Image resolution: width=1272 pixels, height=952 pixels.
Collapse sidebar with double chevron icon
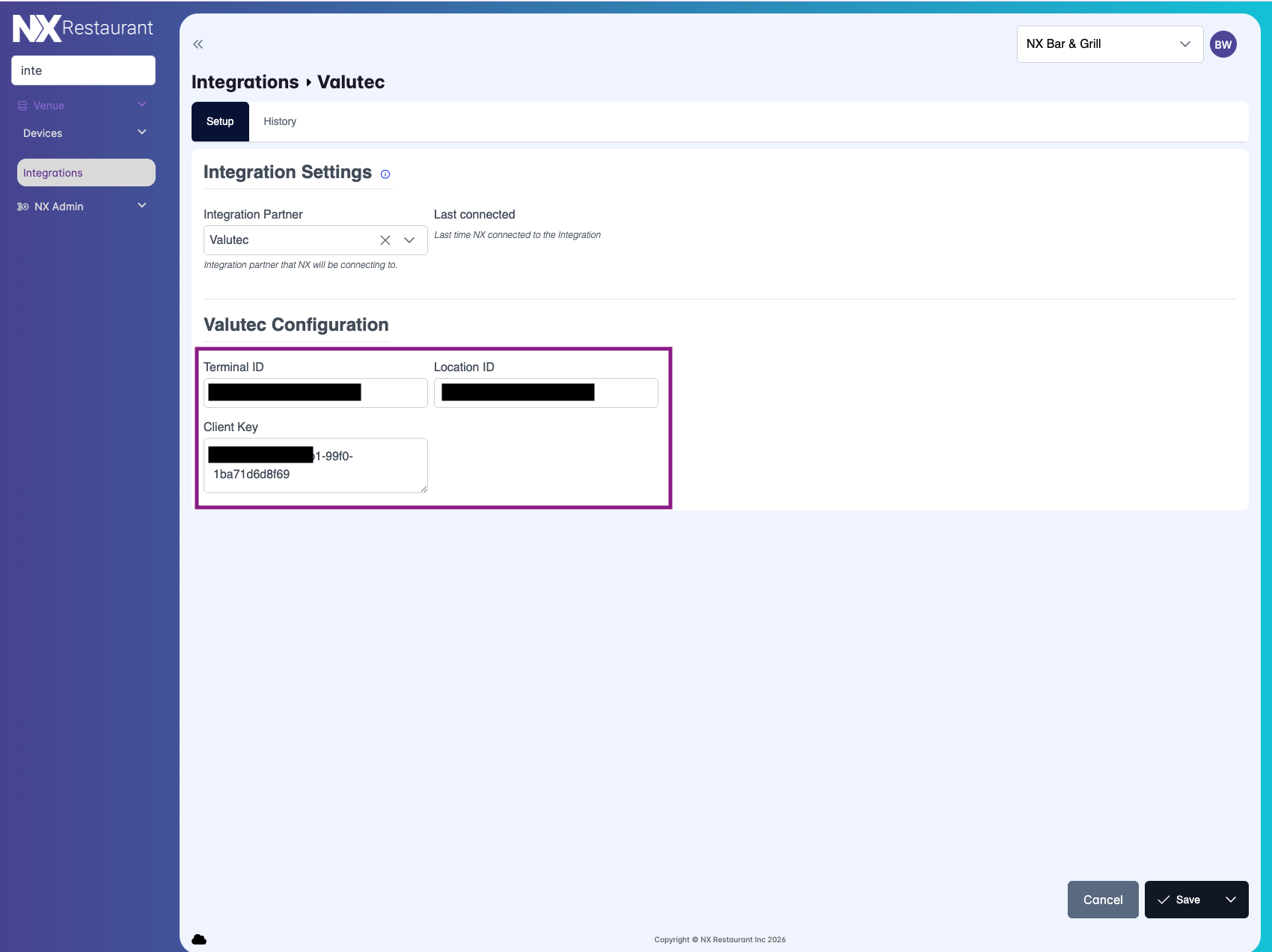198,44
